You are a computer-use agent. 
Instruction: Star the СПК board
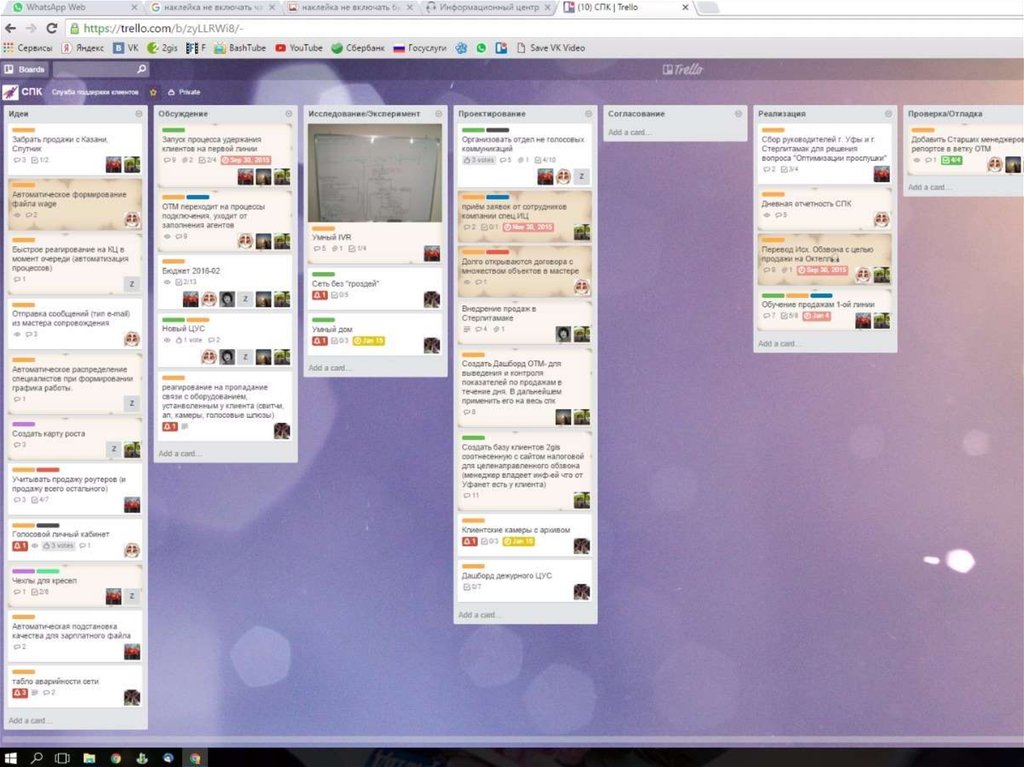pyautogui.click(x=153, y=92)
